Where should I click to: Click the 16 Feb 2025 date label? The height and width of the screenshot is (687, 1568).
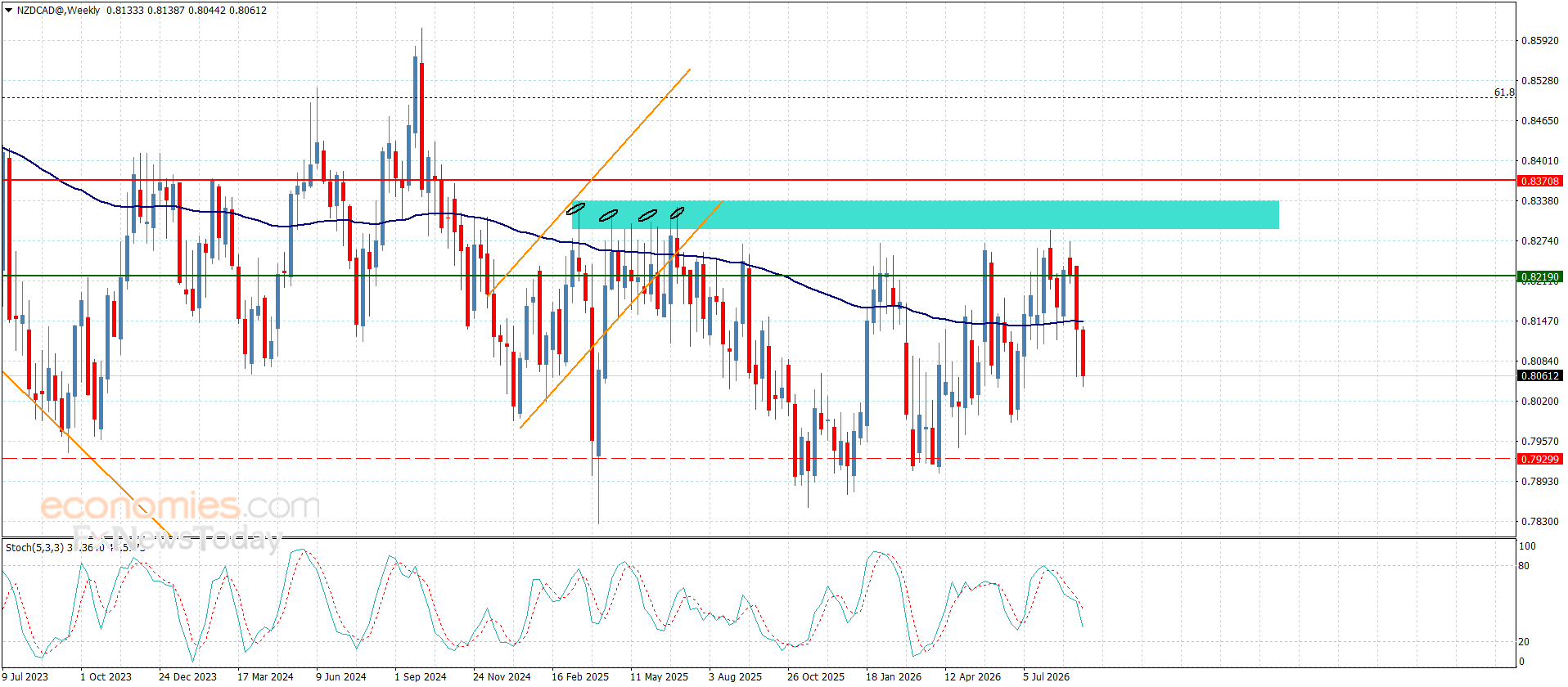580,676
